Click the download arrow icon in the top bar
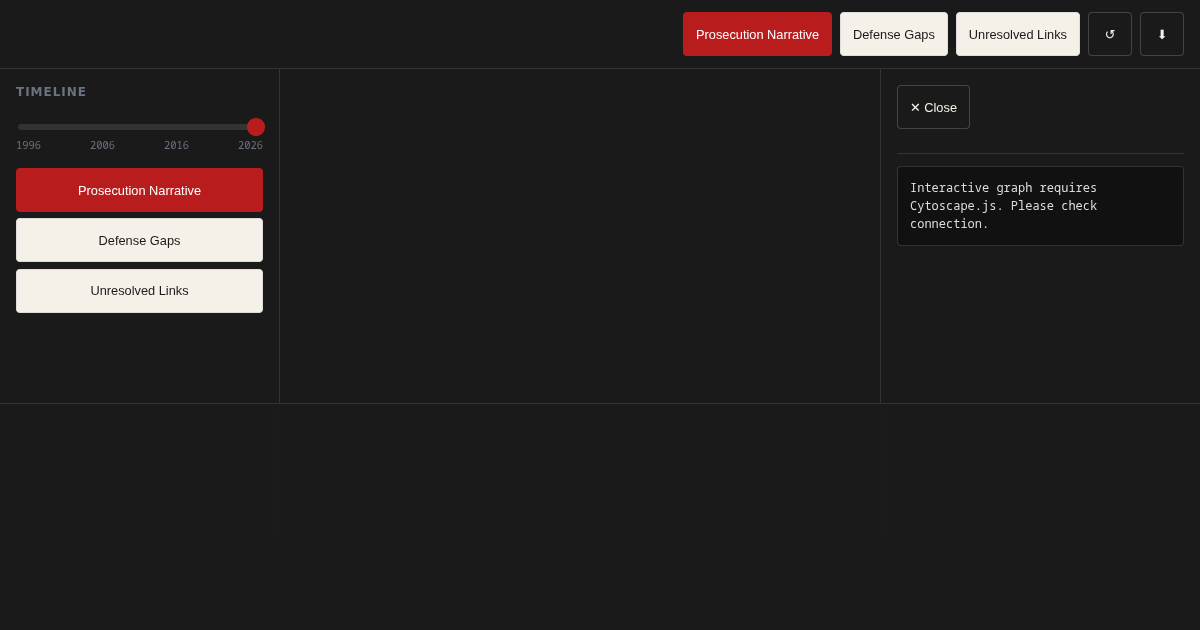1200x630 pixels. pyautogui.click(x=1162, y=34)
